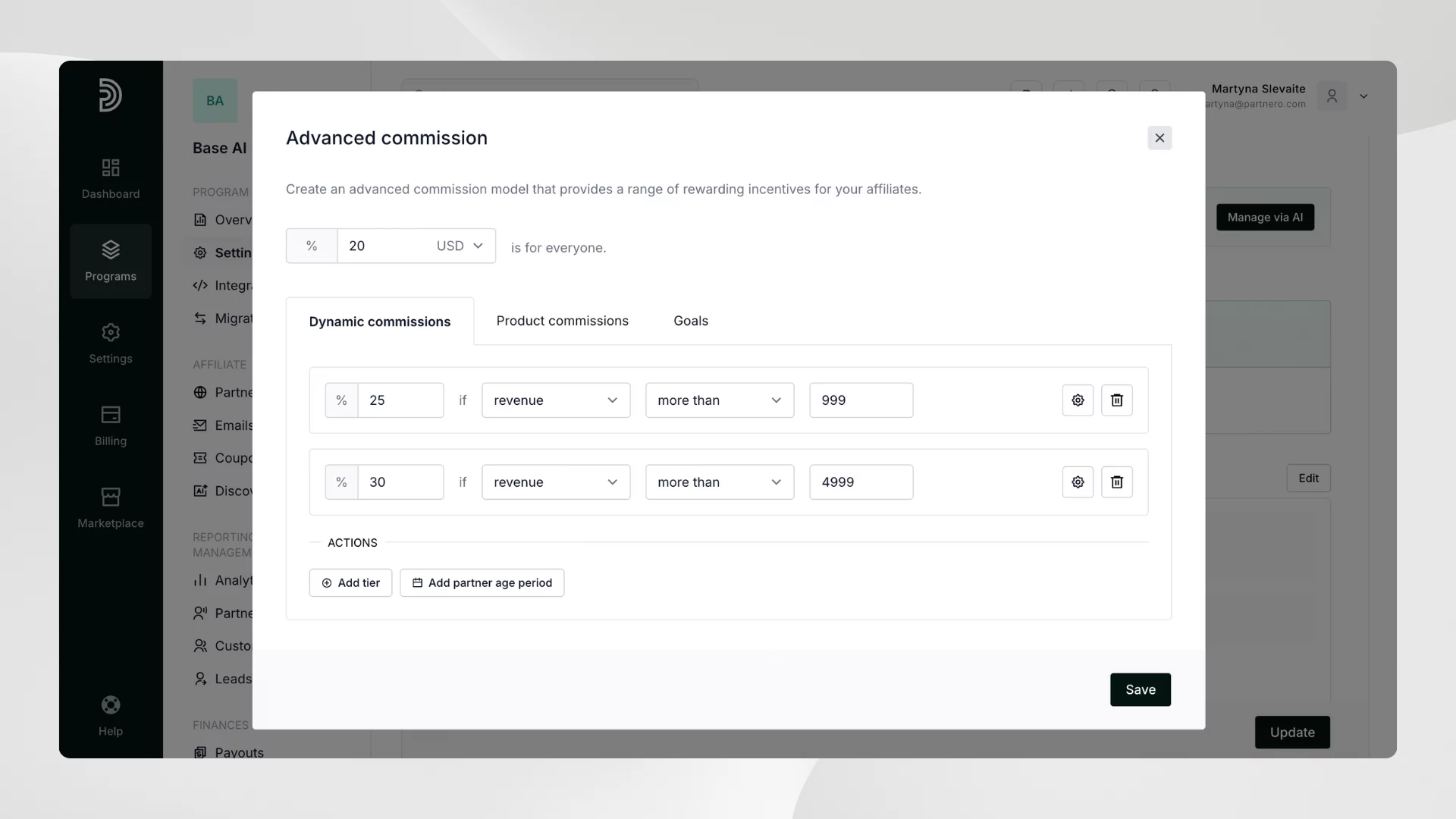Viewport: 1456px width, 819px height.
Task: Click the 4999 threshold input field
Action: [861, 482]
